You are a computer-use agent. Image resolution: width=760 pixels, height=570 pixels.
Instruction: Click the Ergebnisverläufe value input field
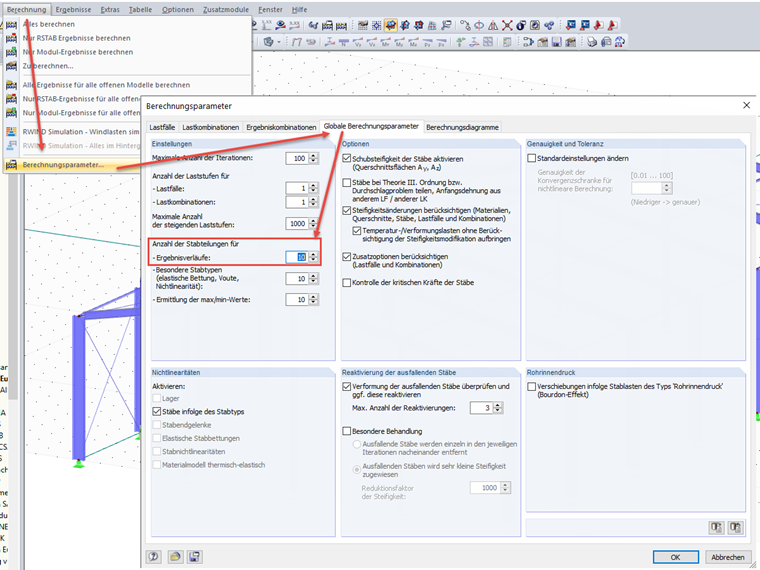pos(297,257)
